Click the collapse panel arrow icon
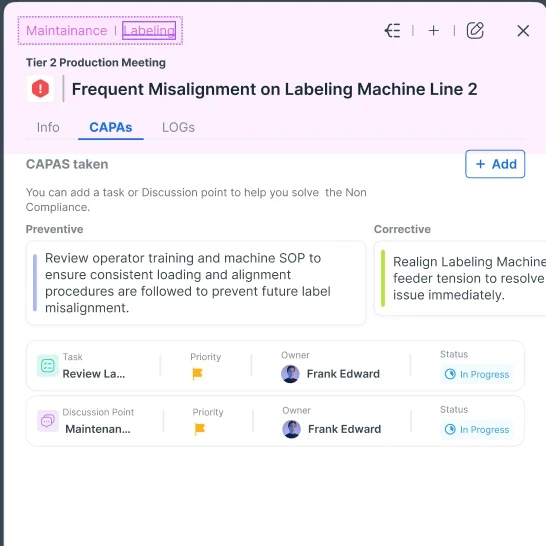The width and height of the screenshot is (546, 546). tap(392, 31)
